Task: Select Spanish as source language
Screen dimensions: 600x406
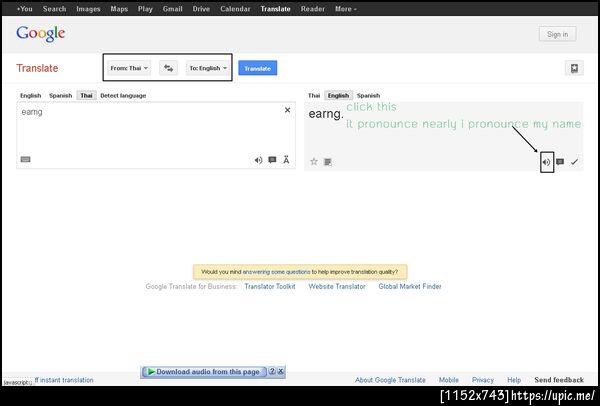Action: [x=60, y=96]
